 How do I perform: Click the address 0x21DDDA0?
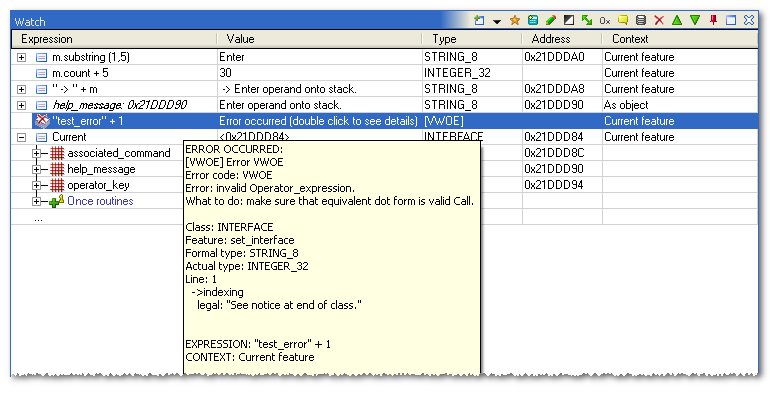pyautogui.click(x=554, y=57)
